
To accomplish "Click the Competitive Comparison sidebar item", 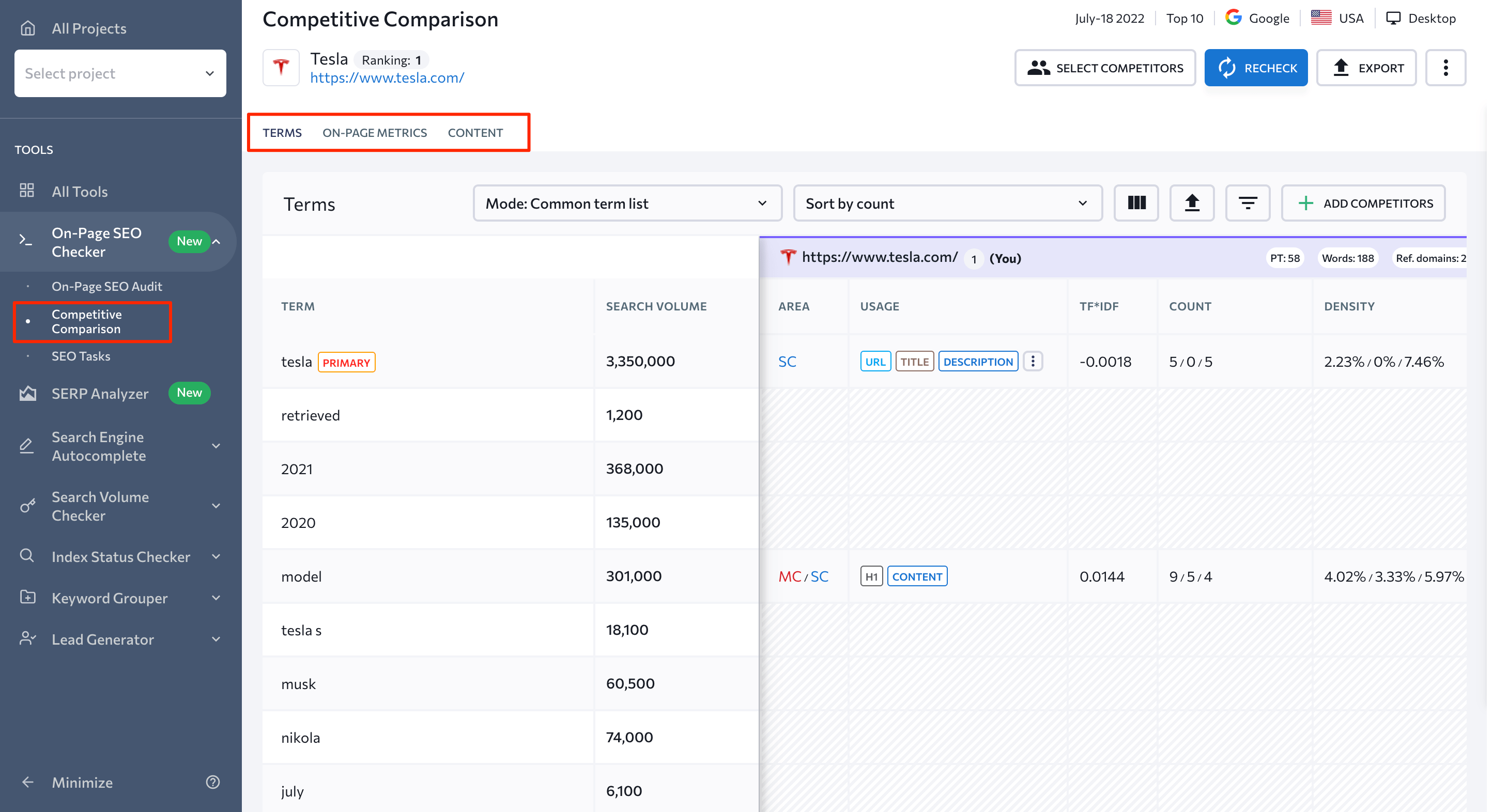I will pos(87,322).
